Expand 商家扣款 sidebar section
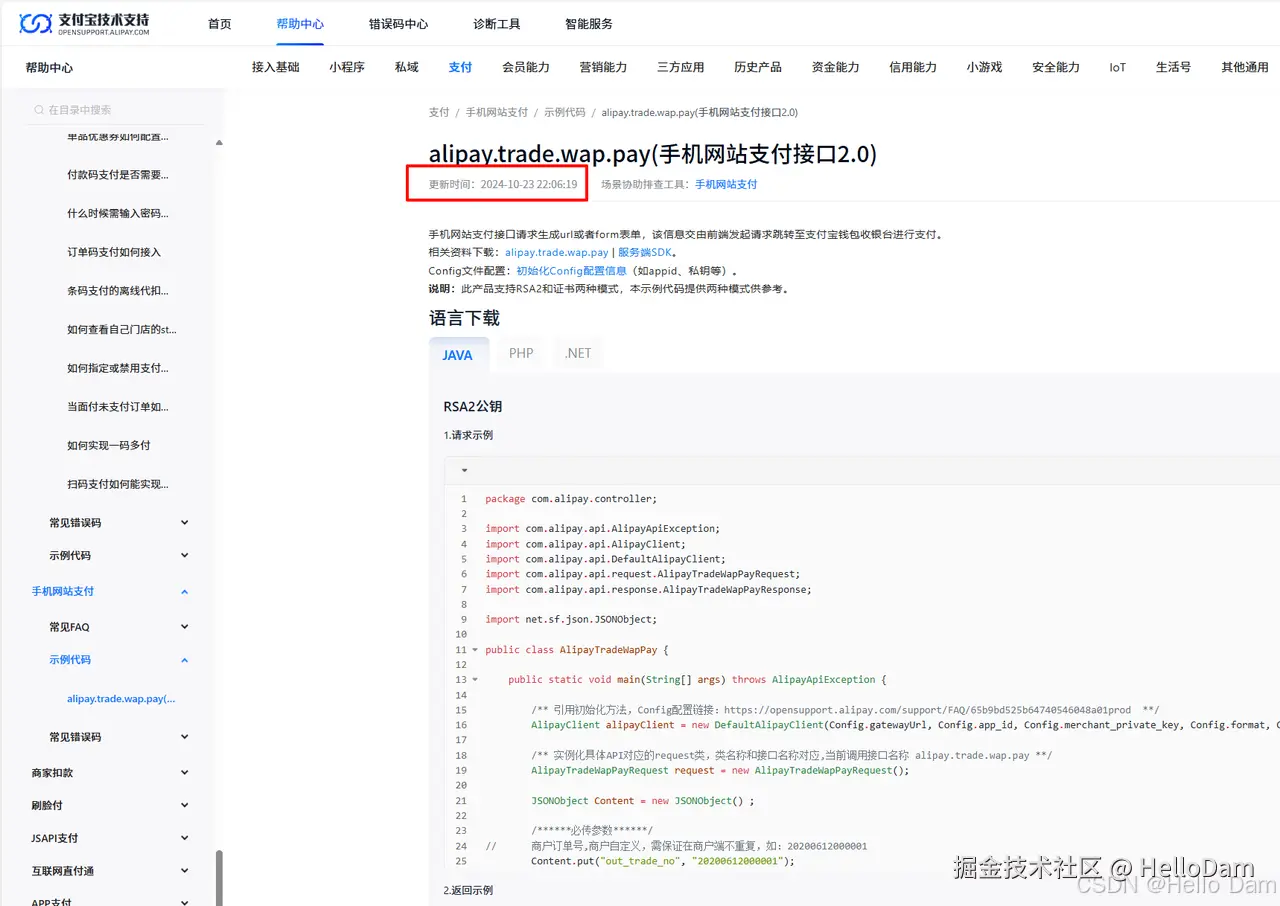This screenshot has height=906, width=1280. click(x=185, y=773)
